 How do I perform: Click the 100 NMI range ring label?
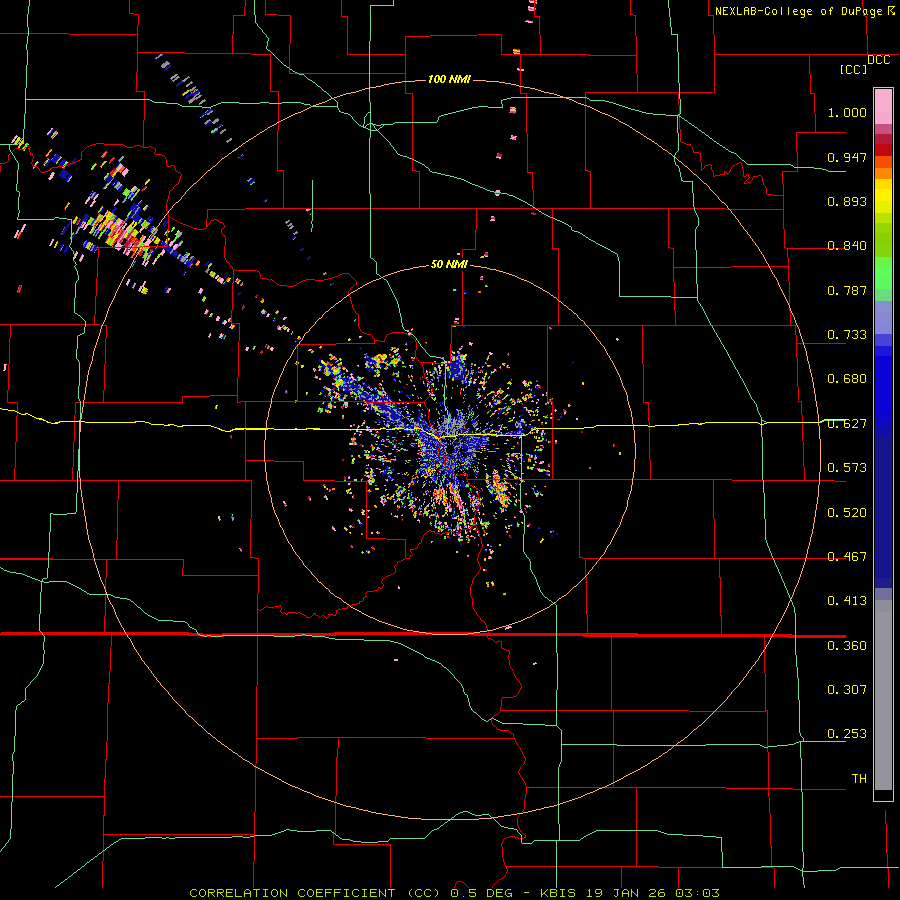click(x=449, y=79)
